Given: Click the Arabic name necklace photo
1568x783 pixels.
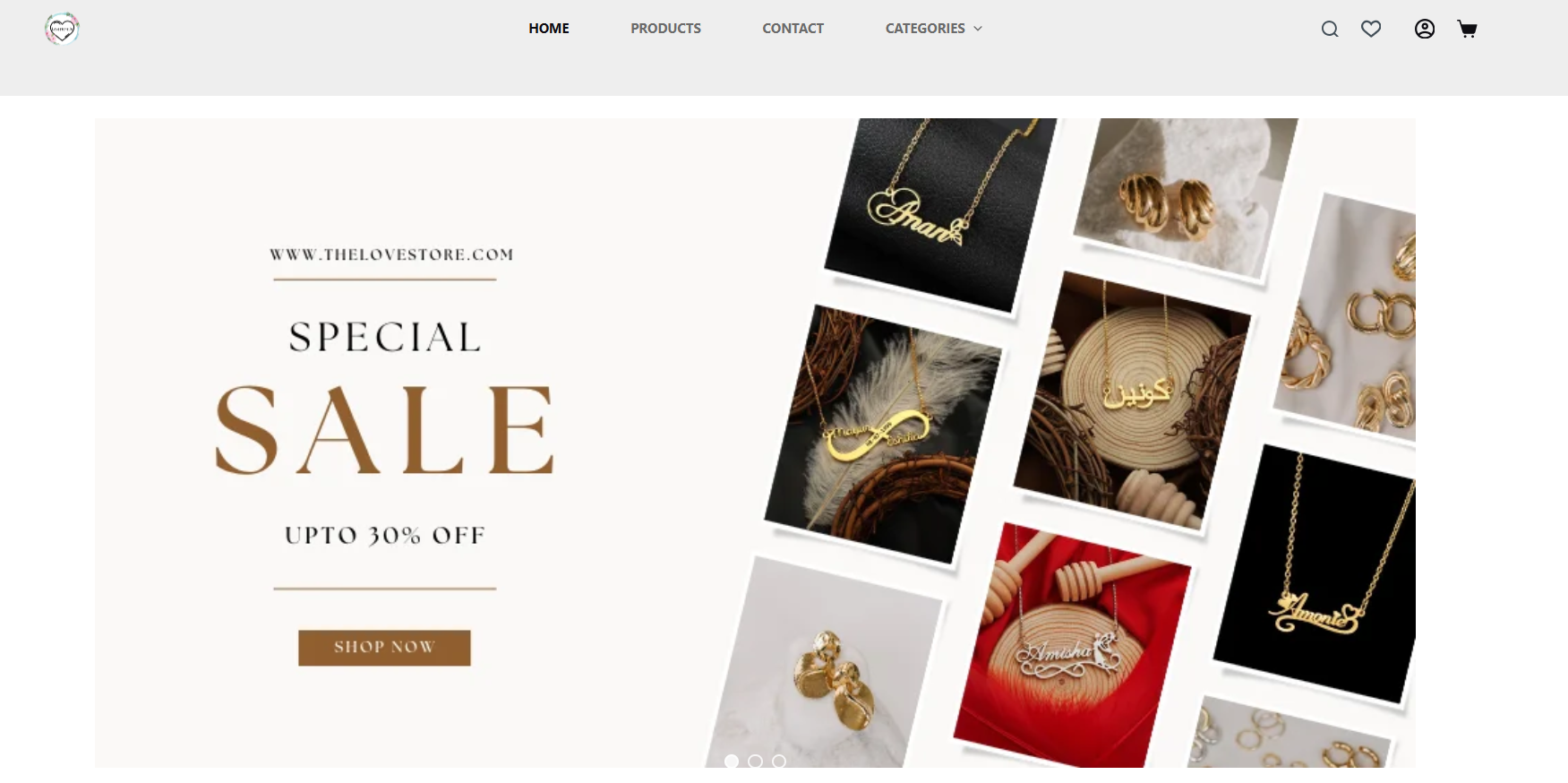Looking at the screenshot, I should [1133, 400].
